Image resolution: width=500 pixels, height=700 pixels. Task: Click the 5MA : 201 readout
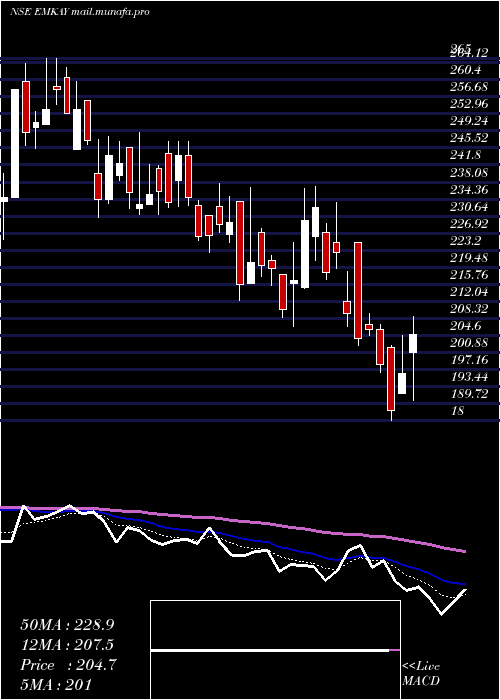(56, 684)
